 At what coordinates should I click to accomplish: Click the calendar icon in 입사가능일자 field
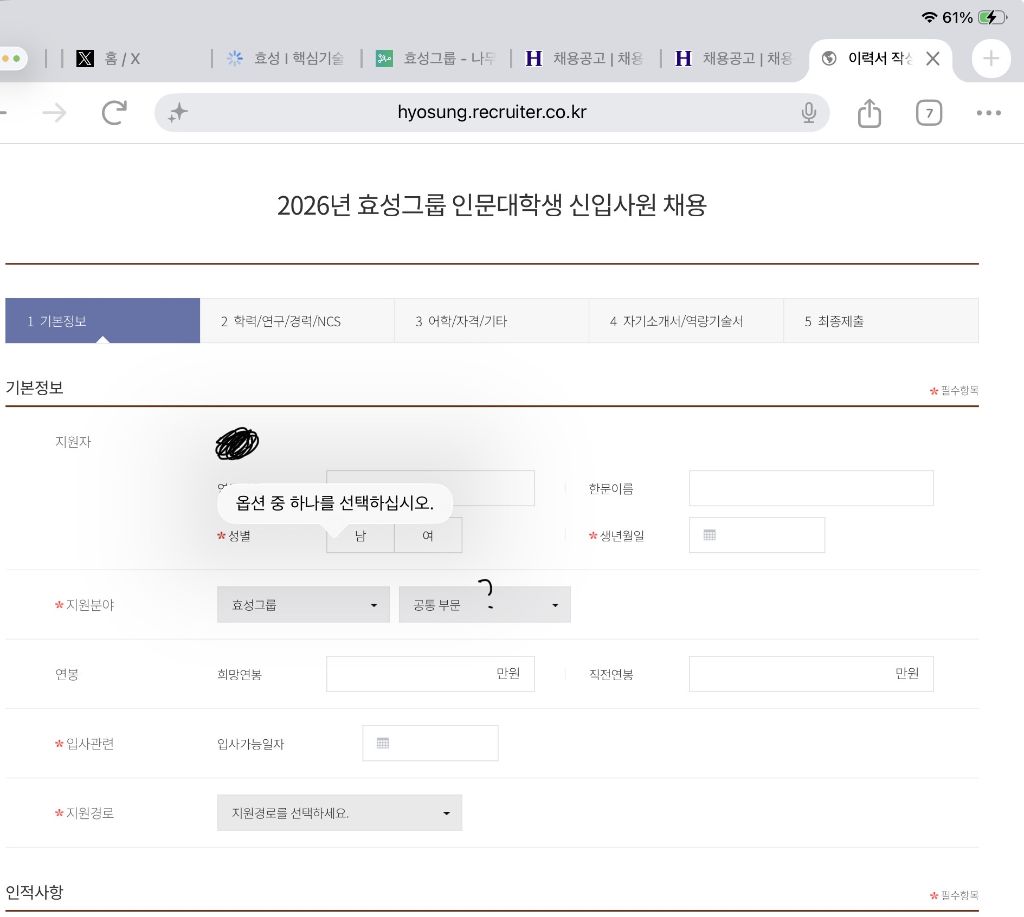pos(383,743)
